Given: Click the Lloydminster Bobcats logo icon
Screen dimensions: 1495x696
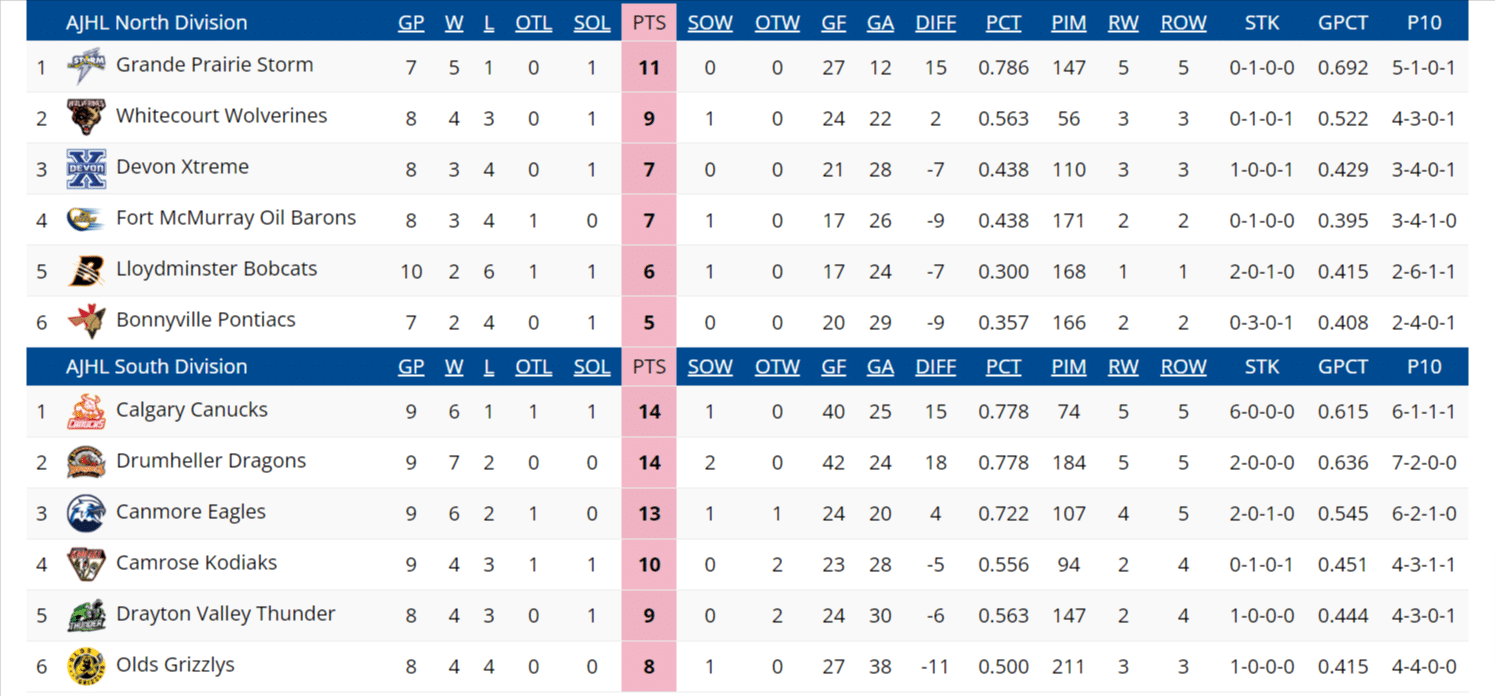Looking at the screenshot, I should click(x=86, y=271).
